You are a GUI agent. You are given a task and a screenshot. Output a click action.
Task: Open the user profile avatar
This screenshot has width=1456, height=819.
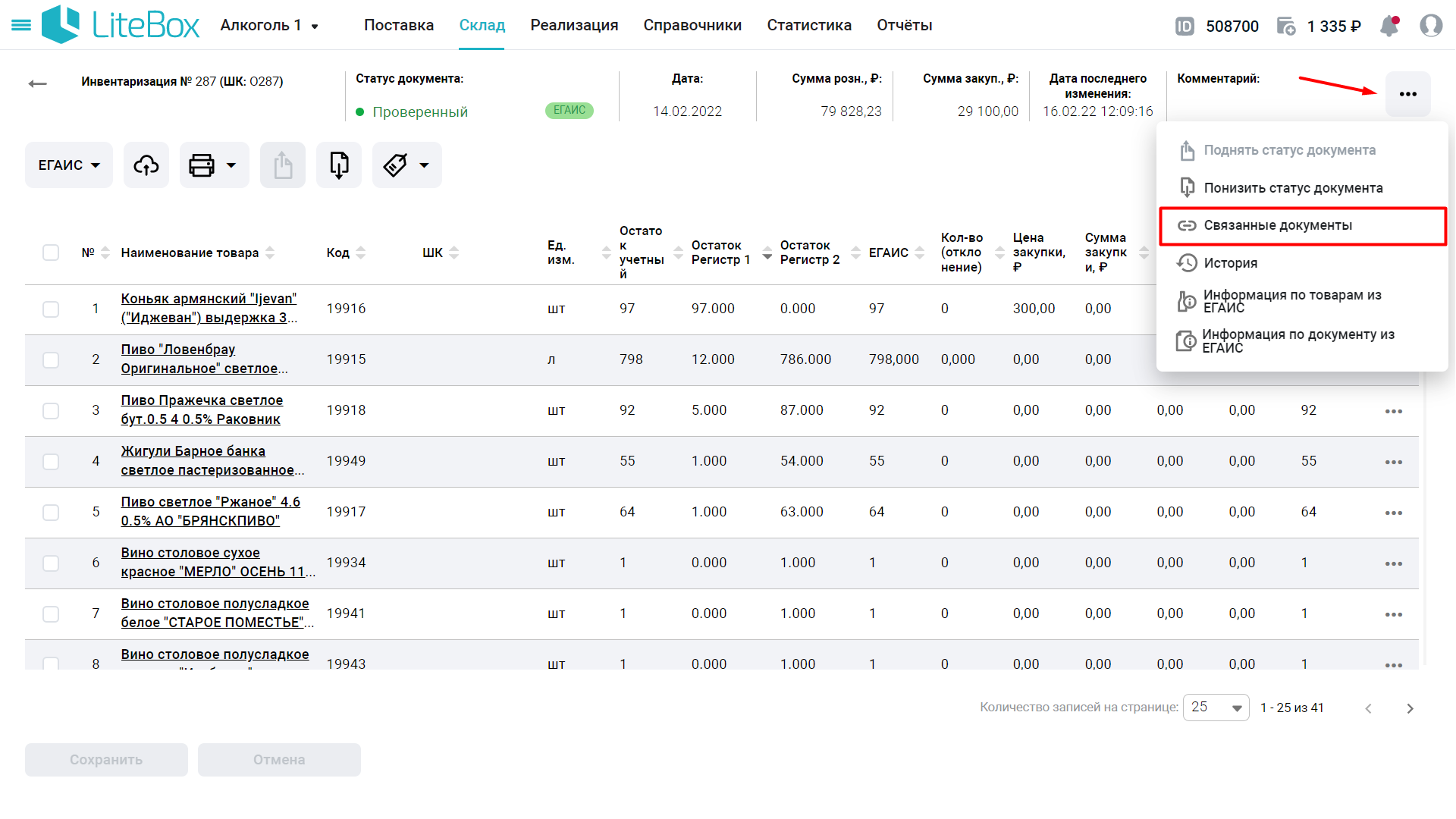click(1431, 26)
